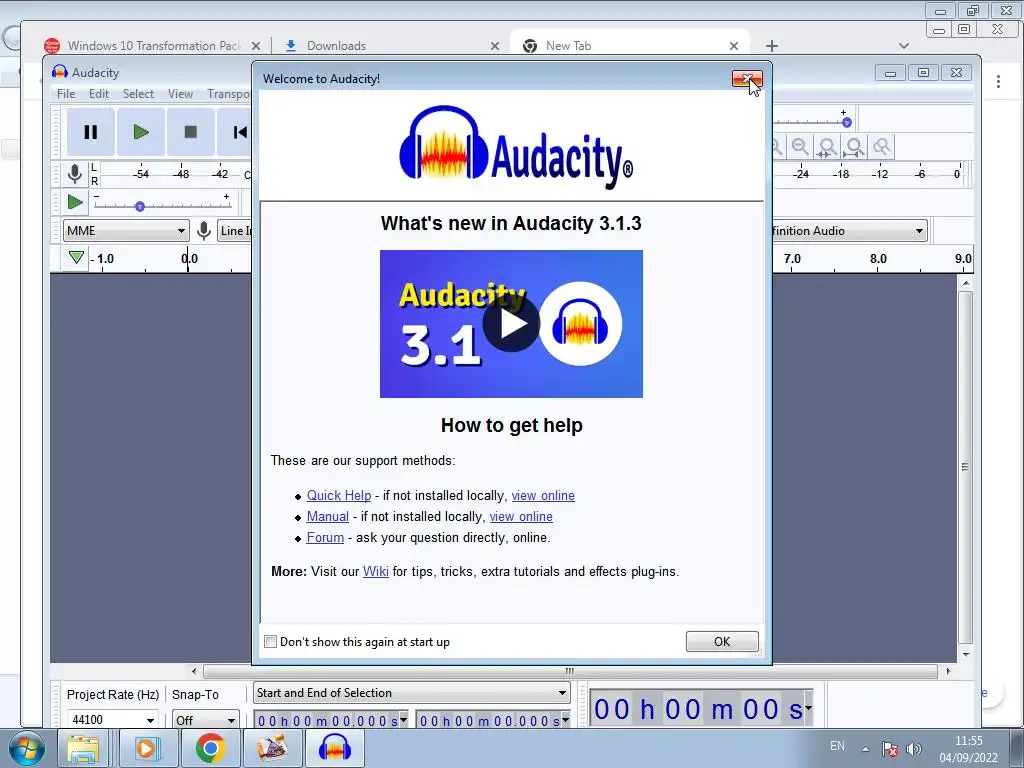Click the vertical scrollbar in Audacity
The image size is (1024, 768).
point(965,467)
